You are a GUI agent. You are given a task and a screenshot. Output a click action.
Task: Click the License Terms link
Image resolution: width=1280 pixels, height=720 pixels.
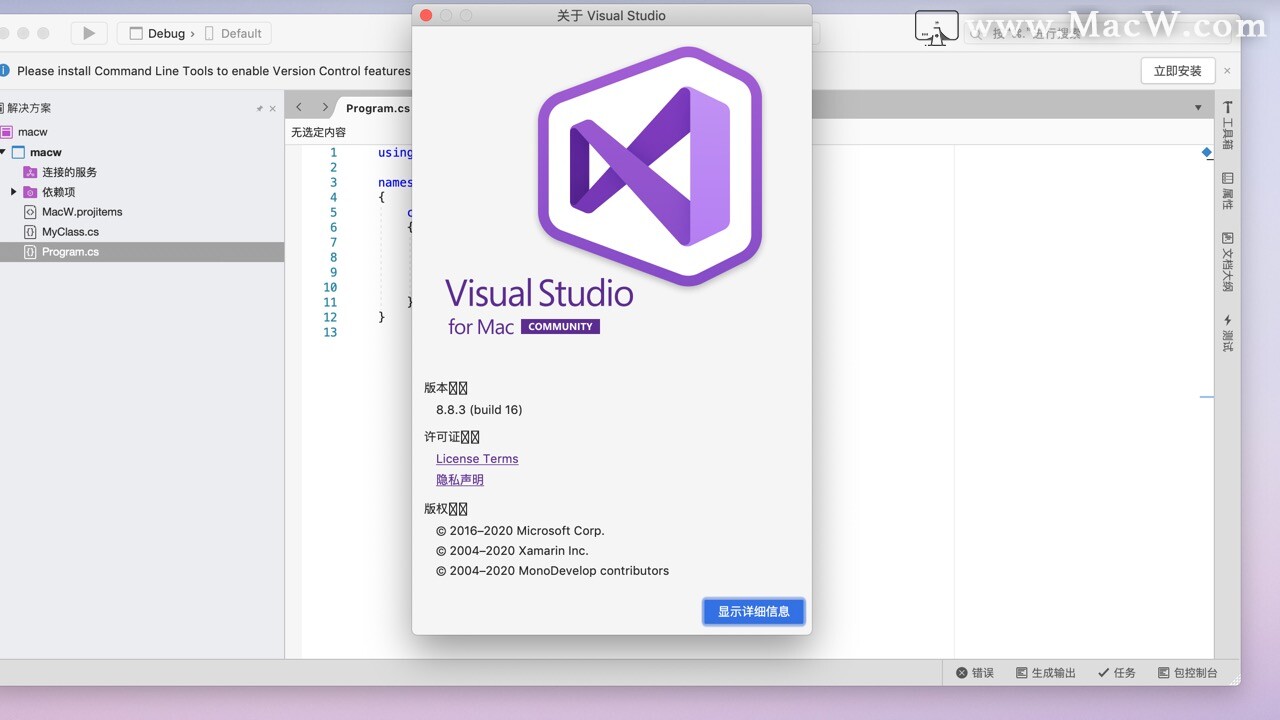click(x=477, y=458)
